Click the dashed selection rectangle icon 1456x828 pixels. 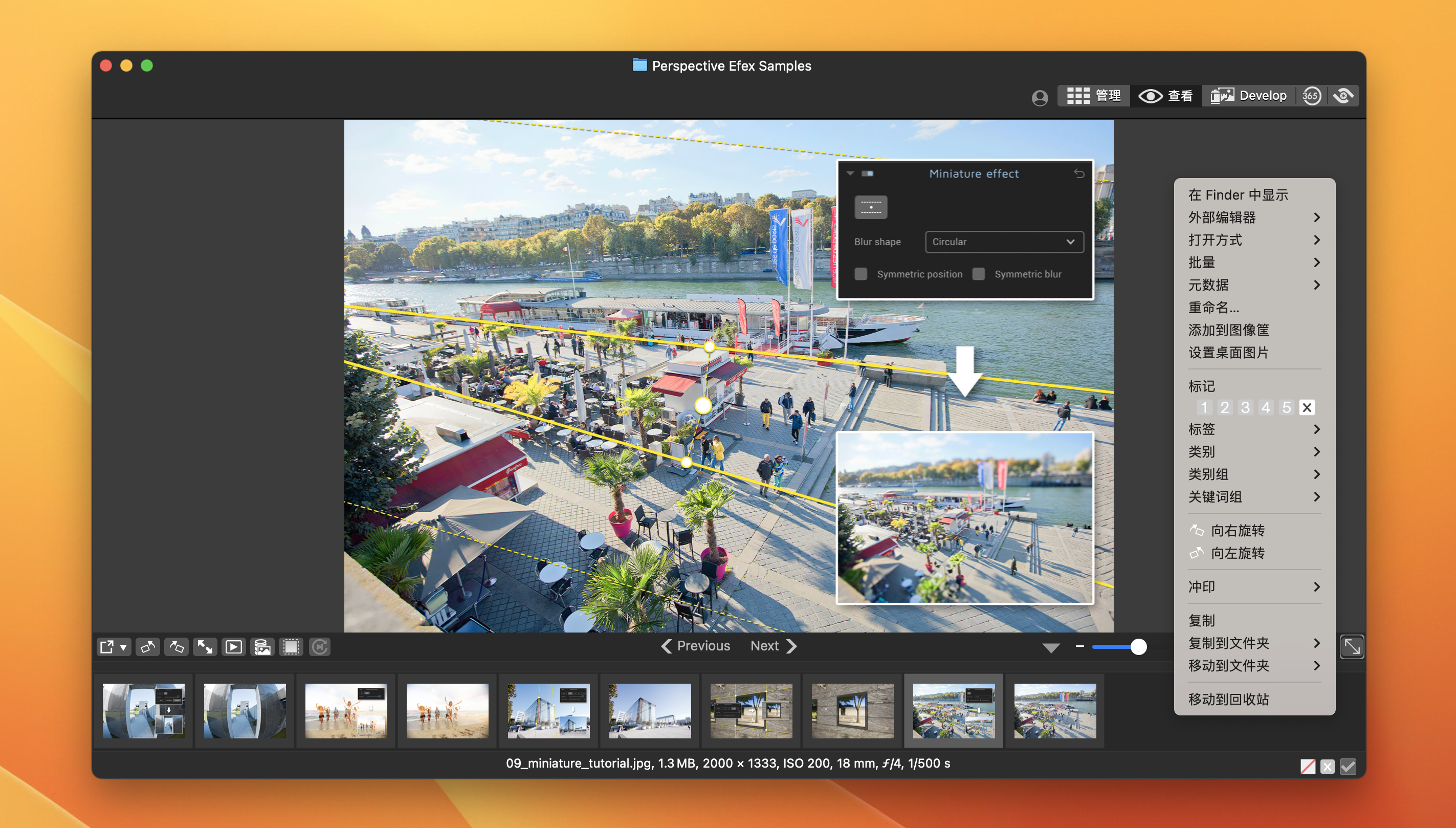291,647
